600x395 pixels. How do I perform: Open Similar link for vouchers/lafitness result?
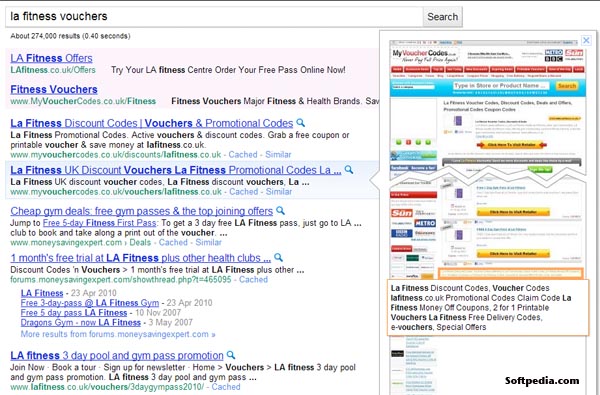[x=279, y=192]
